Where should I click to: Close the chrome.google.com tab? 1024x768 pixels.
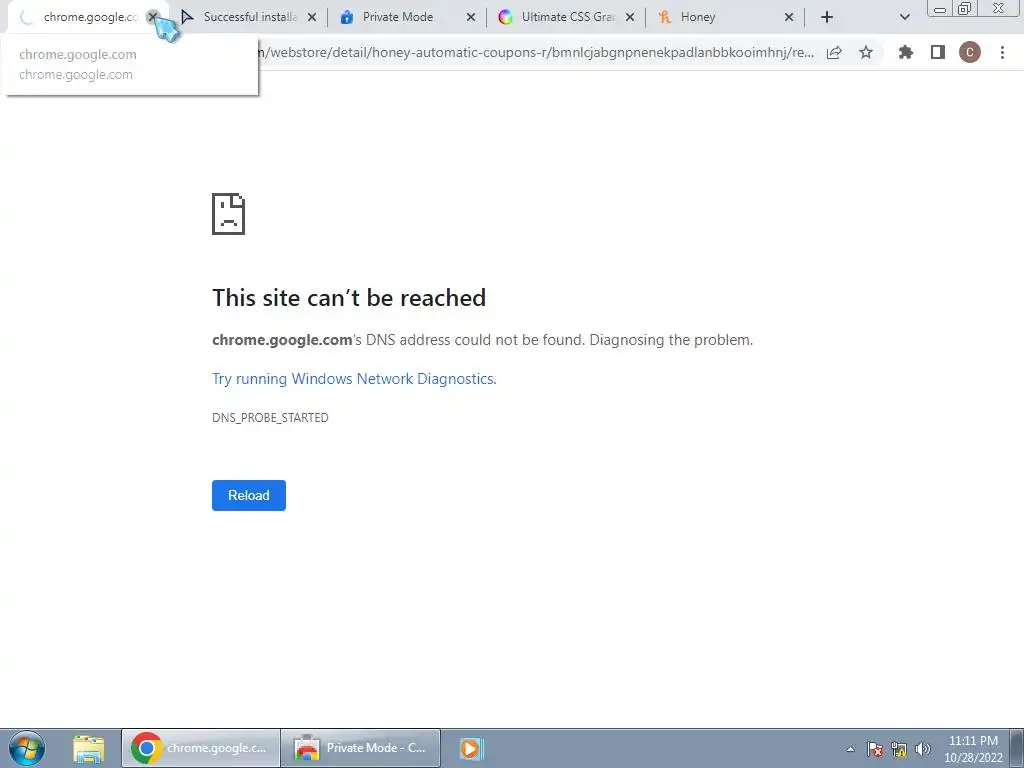[x=152, y=17]
